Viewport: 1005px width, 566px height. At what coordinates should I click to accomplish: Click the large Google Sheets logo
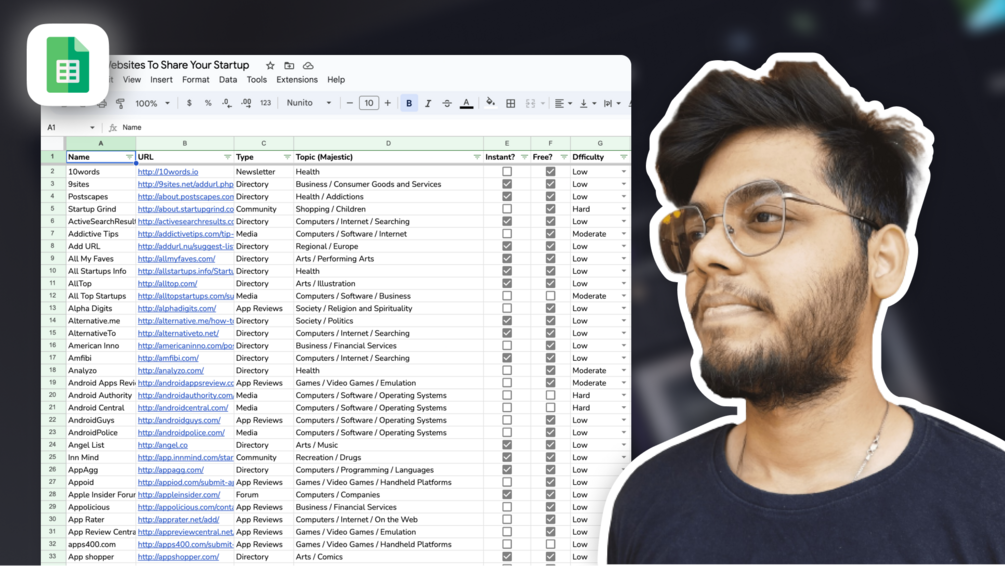point(68,65)
